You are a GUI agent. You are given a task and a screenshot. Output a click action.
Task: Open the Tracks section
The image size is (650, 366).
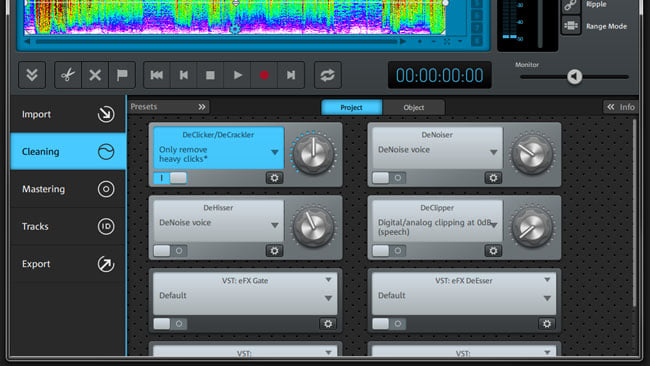[68, 226]
